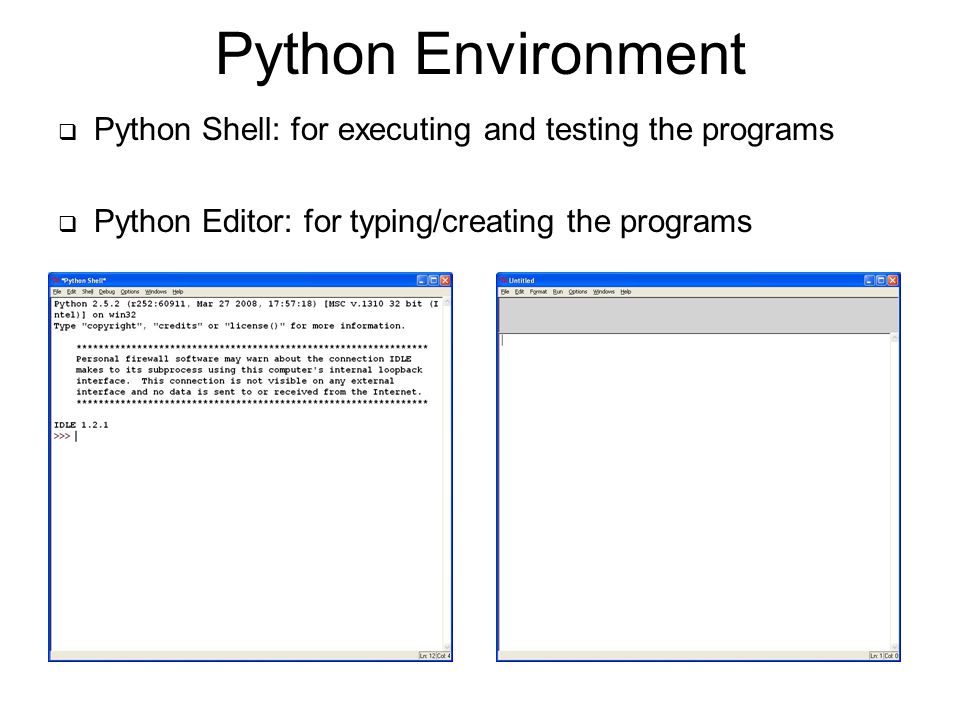
Task: Minimize the Python Shell window
Action: [x=422, y=280]
